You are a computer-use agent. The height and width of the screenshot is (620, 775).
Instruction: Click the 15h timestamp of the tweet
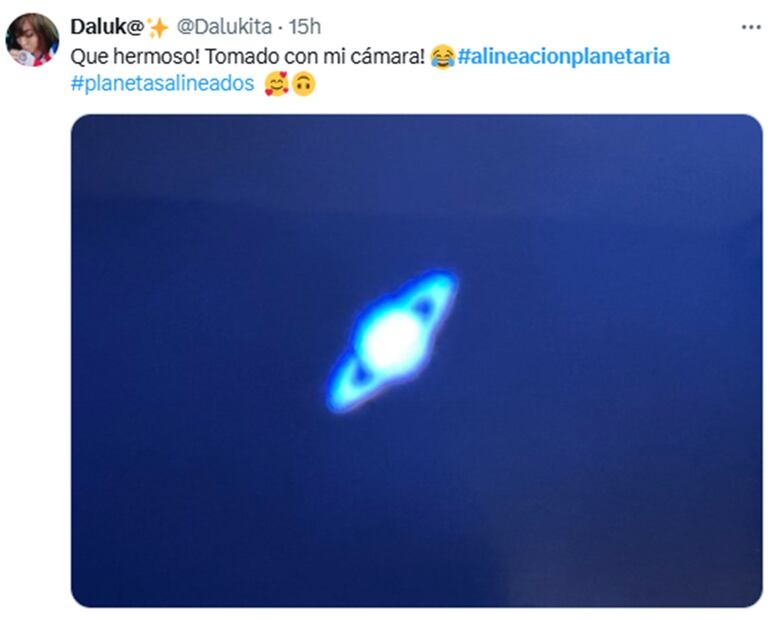[305, 27]
